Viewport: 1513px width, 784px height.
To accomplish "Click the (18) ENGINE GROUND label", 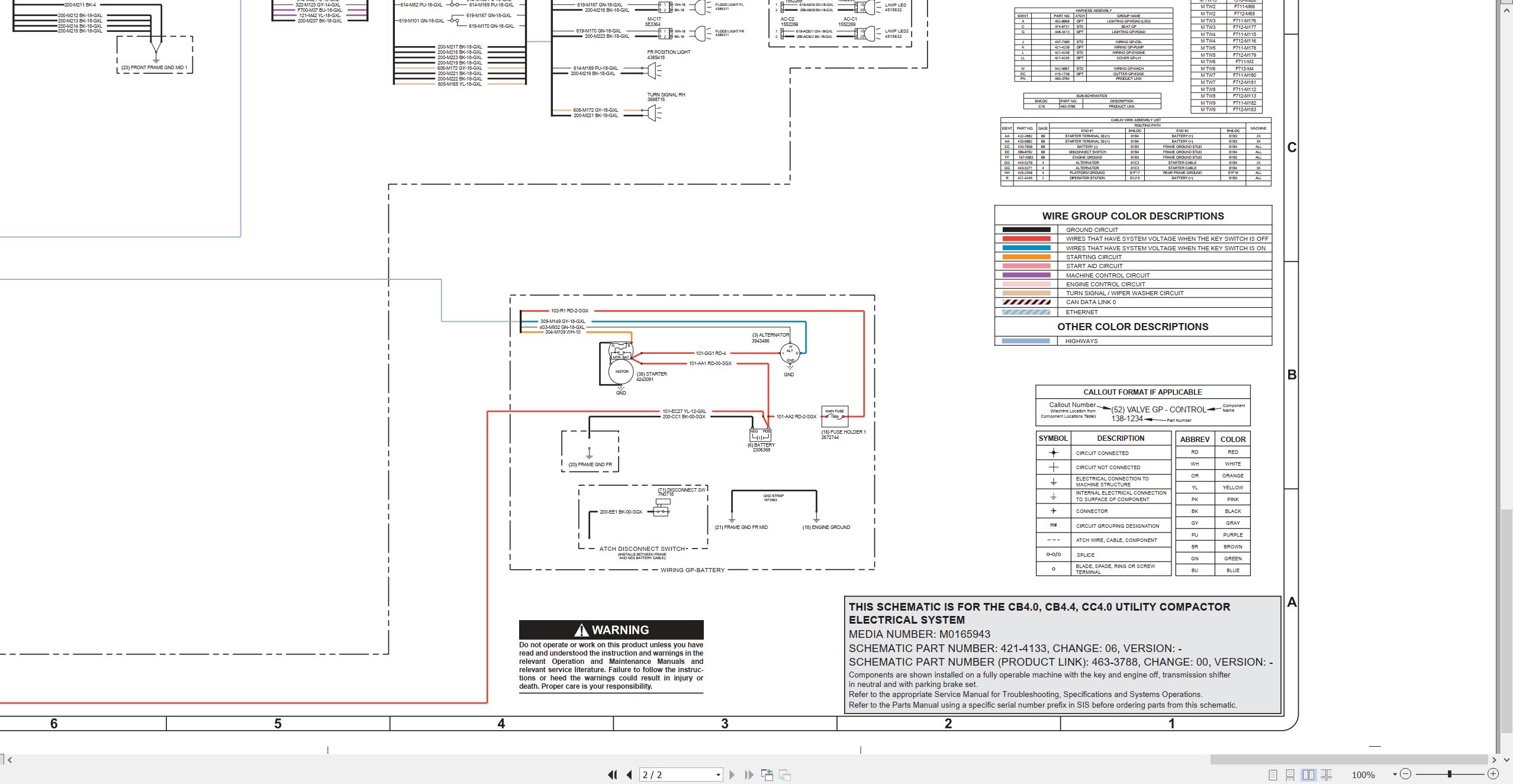I will click(x=826, y=527).
